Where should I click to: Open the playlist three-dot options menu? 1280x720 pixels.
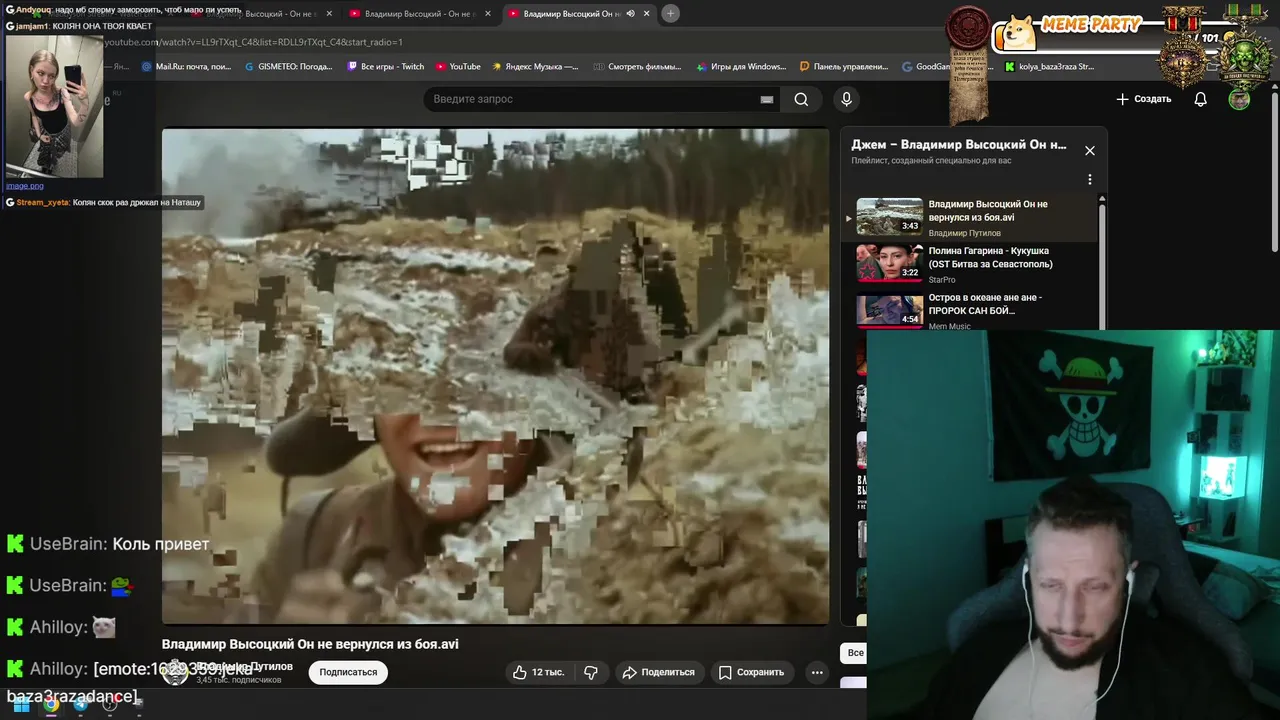1090,180
